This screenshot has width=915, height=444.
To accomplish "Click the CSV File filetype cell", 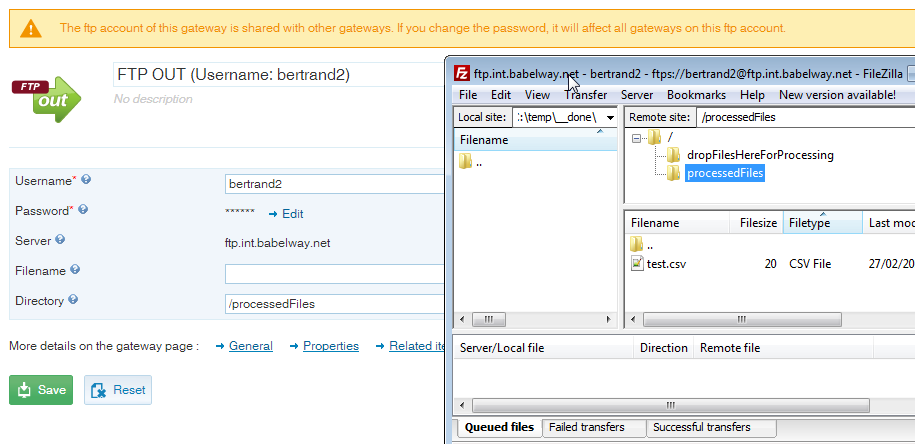I will (809, 264).
